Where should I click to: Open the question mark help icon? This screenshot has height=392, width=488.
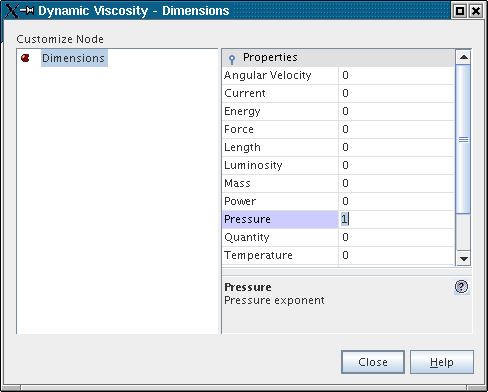pos(461,287)
